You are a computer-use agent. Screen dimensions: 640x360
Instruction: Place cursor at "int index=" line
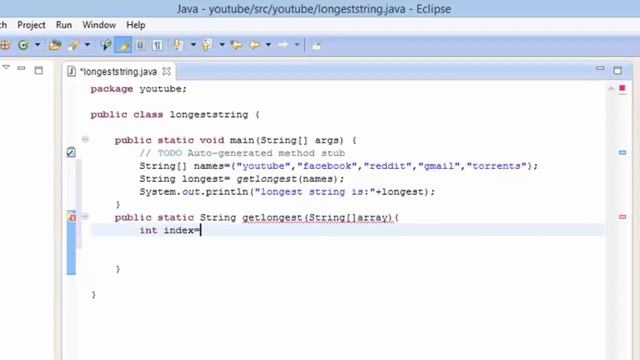coord(169,230)
